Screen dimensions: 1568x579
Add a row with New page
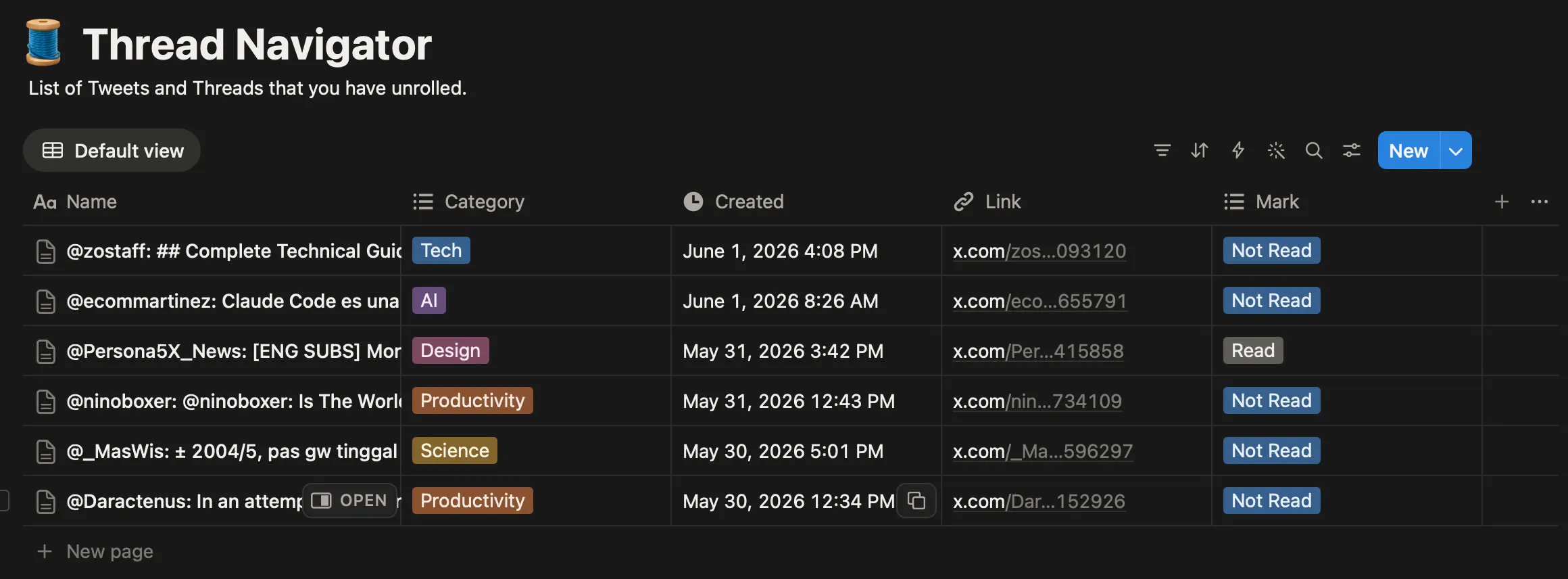point(95,551)
